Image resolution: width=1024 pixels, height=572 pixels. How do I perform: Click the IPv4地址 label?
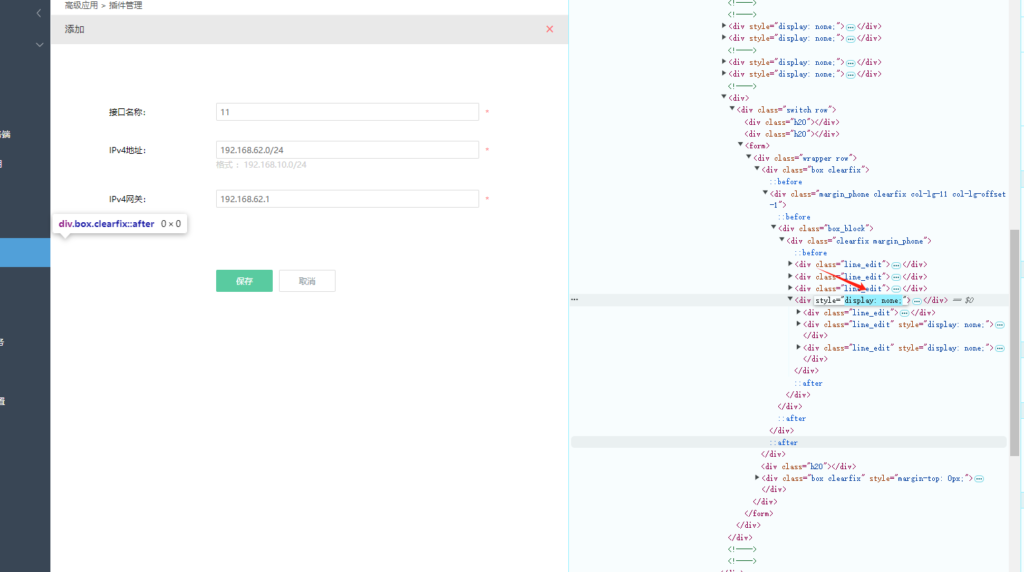click(x=127, y=150)
